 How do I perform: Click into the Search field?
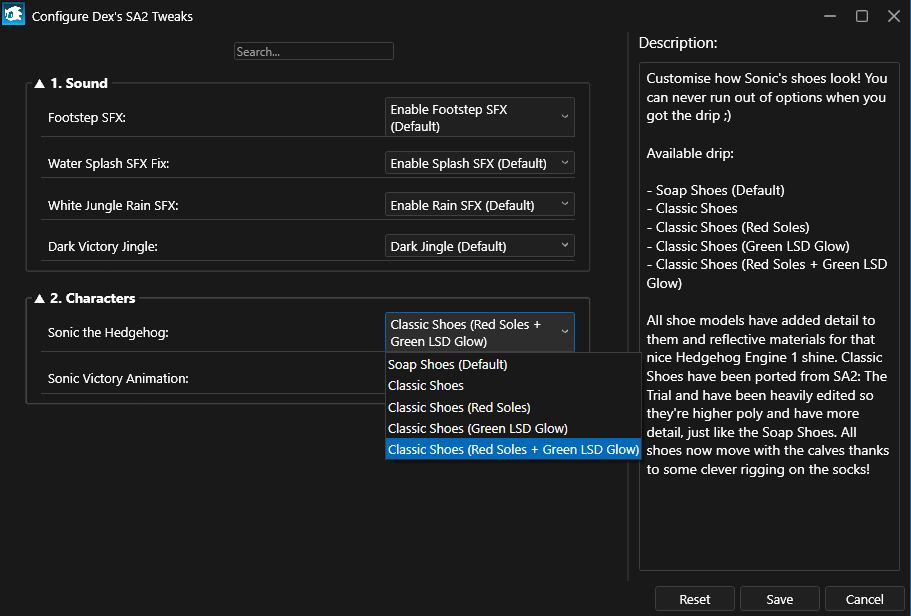pos(314,51)
